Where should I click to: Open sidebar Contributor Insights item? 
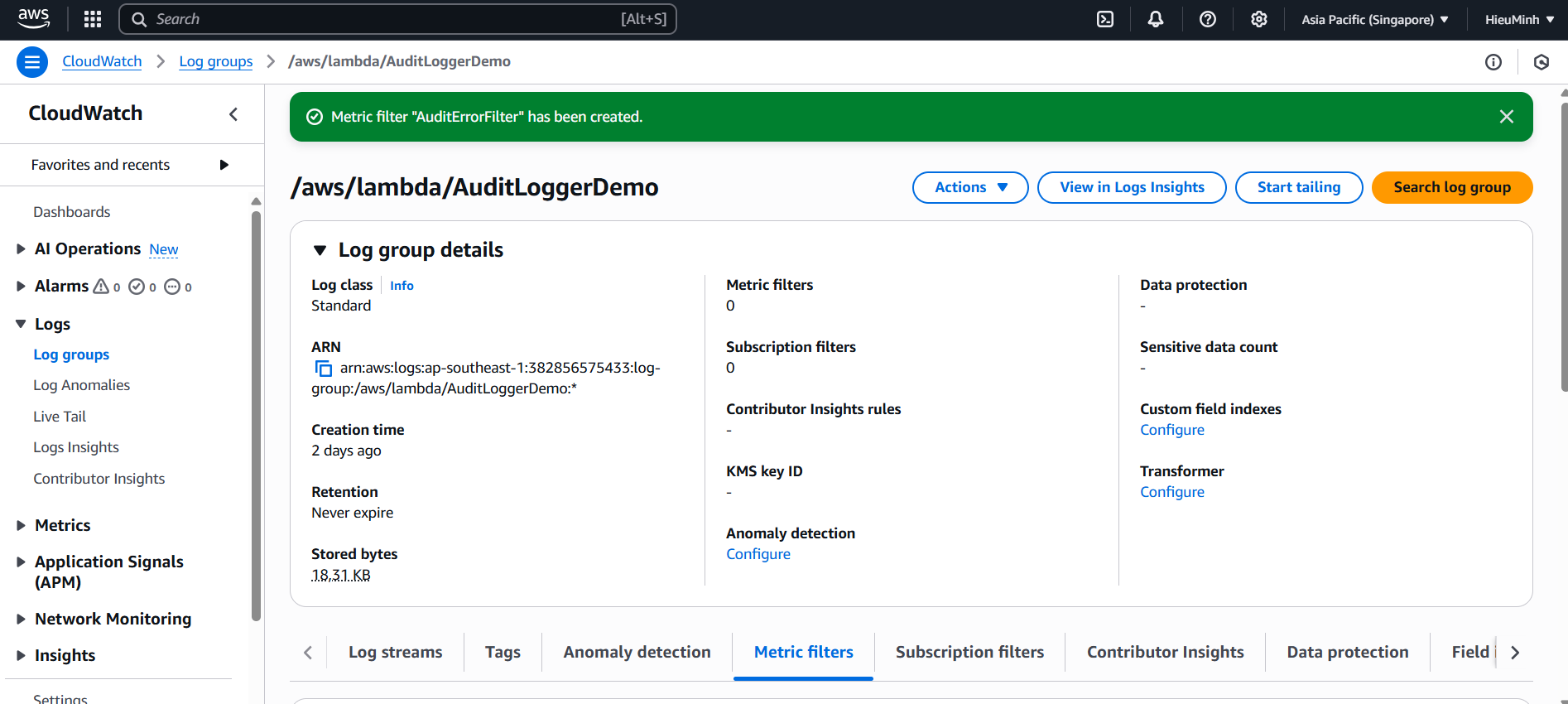click(x=99, y=479)
